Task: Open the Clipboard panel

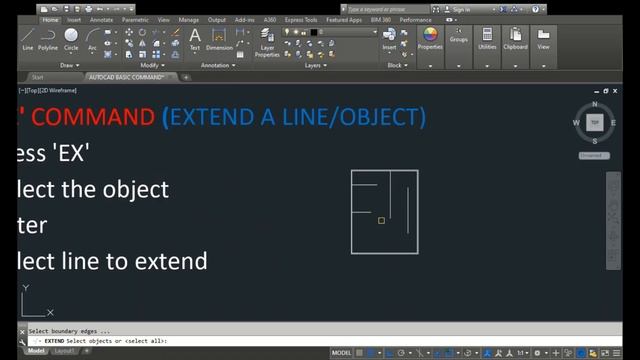Action: [x=516, y=38]
